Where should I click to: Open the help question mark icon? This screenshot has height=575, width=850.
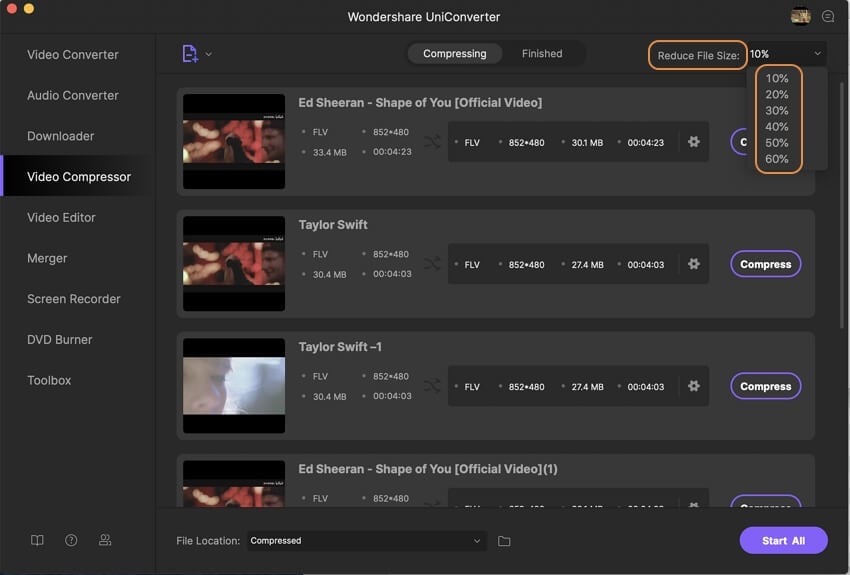[x=71, y=540]
